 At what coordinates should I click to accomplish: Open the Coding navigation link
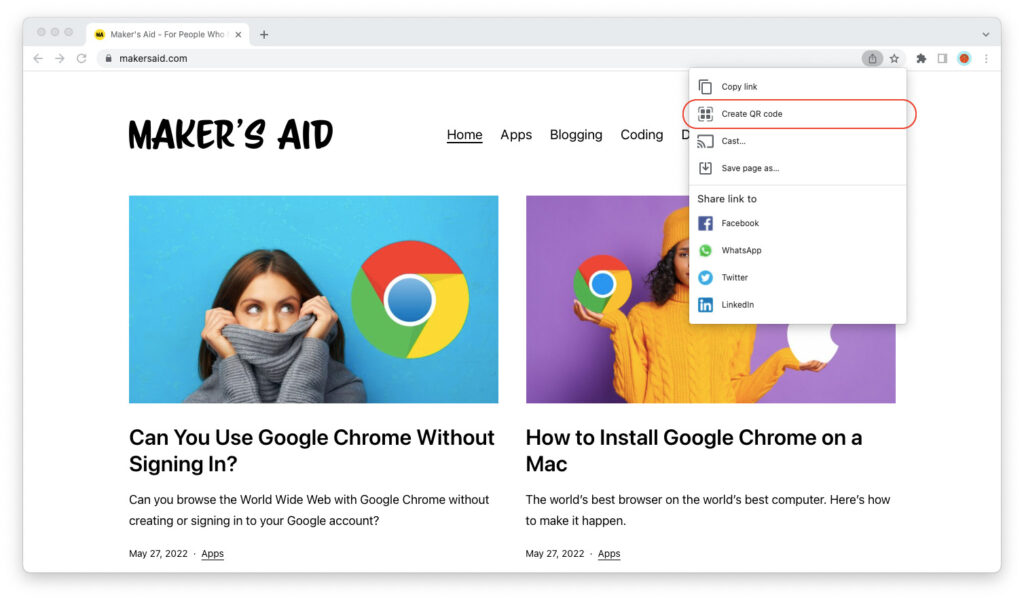coord(641,135)
